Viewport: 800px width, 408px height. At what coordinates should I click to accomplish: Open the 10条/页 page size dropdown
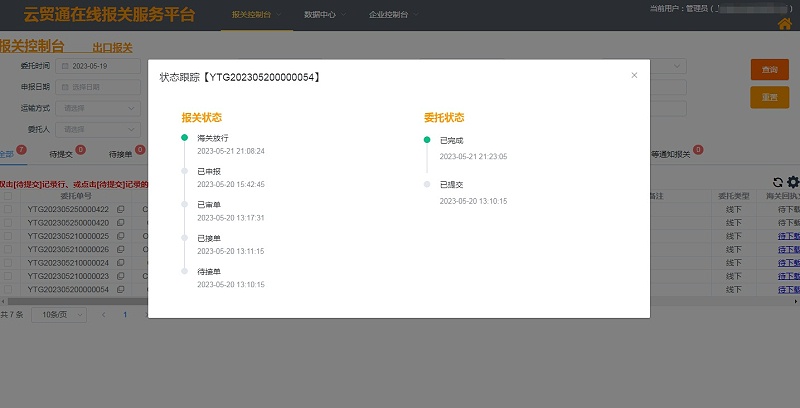pyautogui.click(x=59, y=315)
